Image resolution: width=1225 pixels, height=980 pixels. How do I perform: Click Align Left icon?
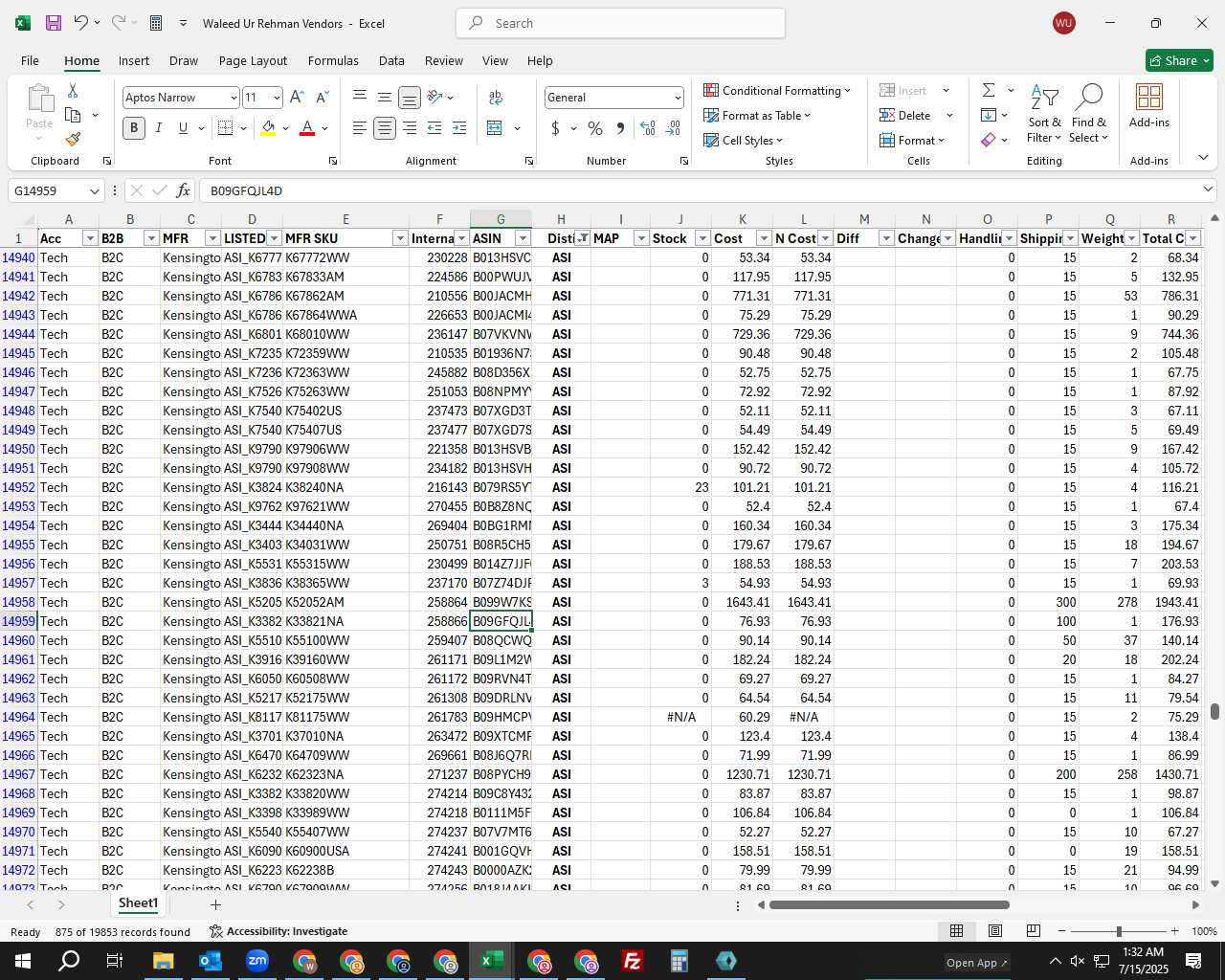[360, 128]
